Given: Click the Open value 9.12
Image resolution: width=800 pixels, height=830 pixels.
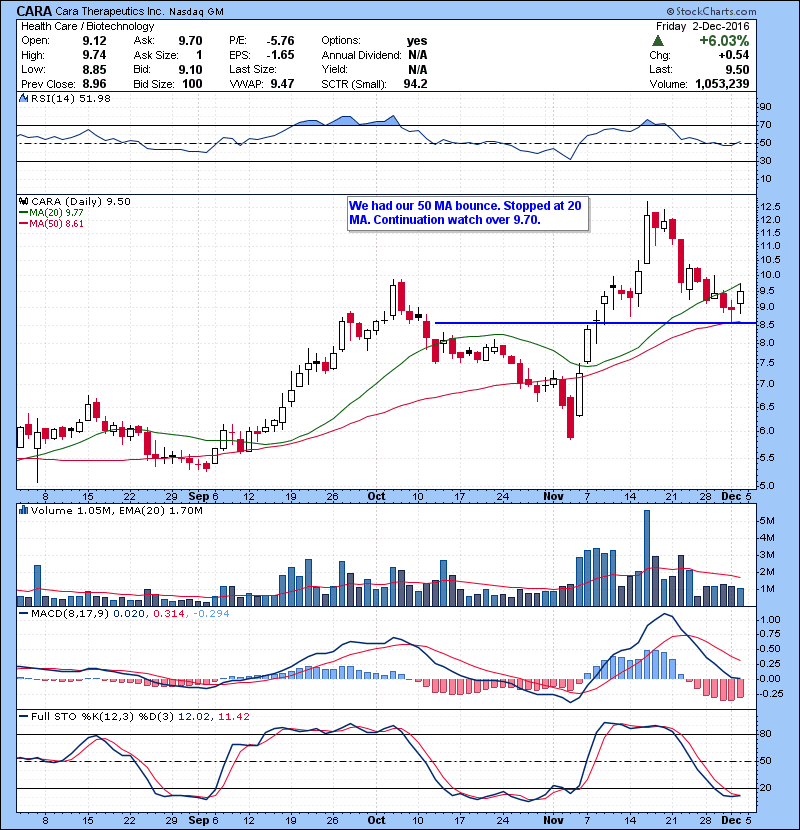Looking at the screenshot, I should 94,41.
